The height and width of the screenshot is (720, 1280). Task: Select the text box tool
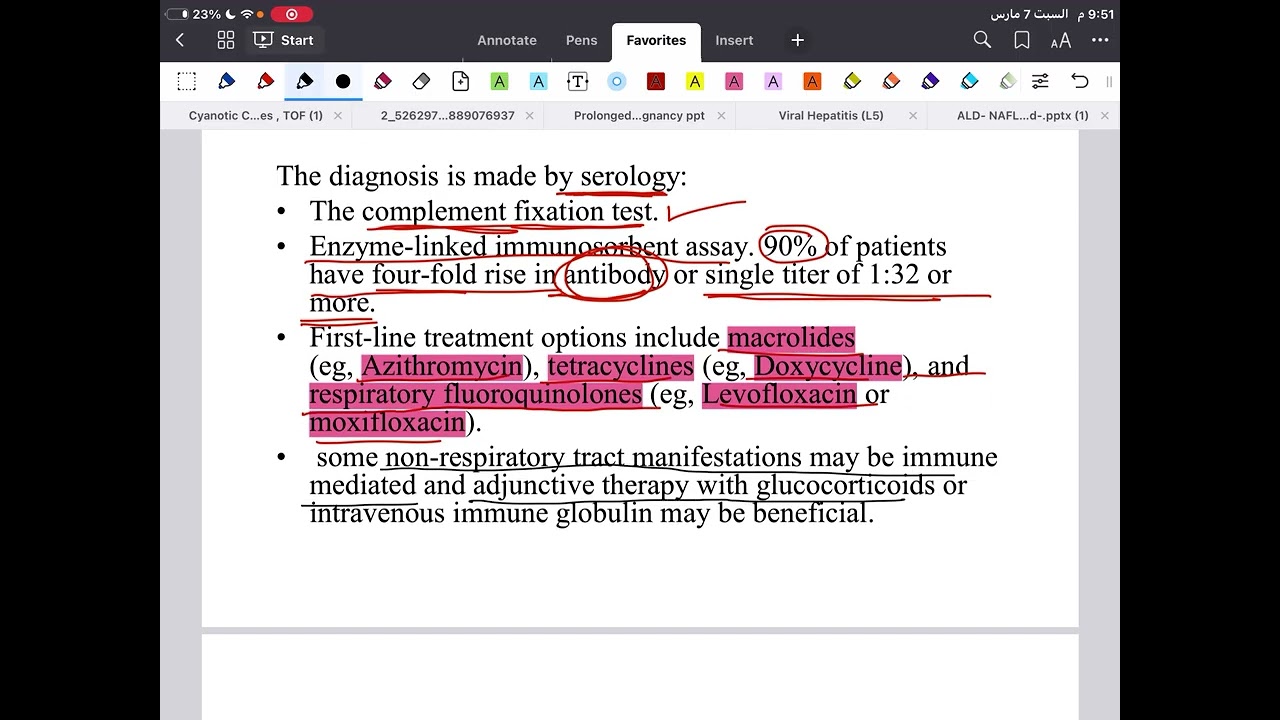click(x=577, y=81)
